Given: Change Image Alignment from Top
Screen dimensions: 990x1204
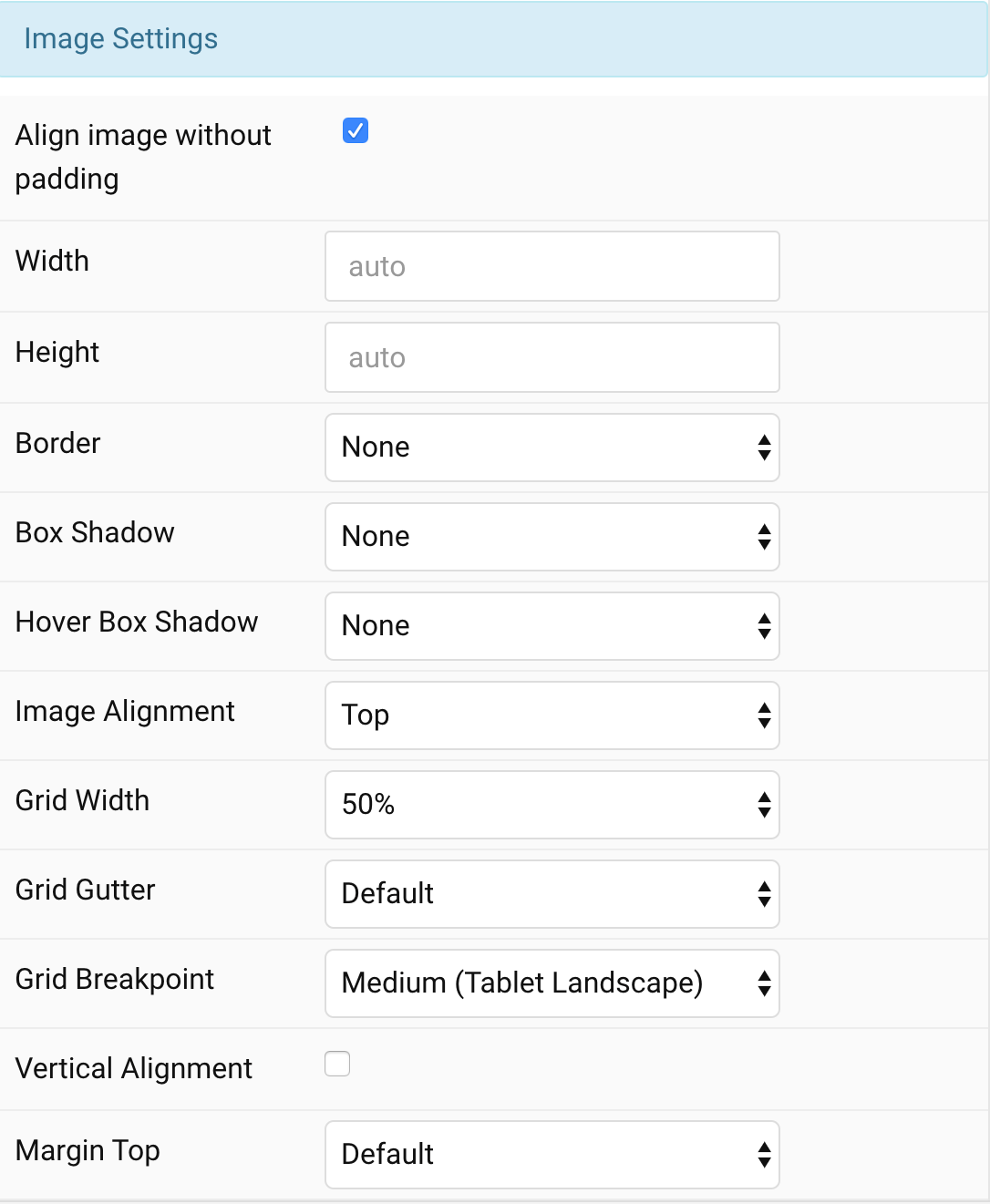Looking at the screenshot, I should pyautogui.click(x=552, y=715).
